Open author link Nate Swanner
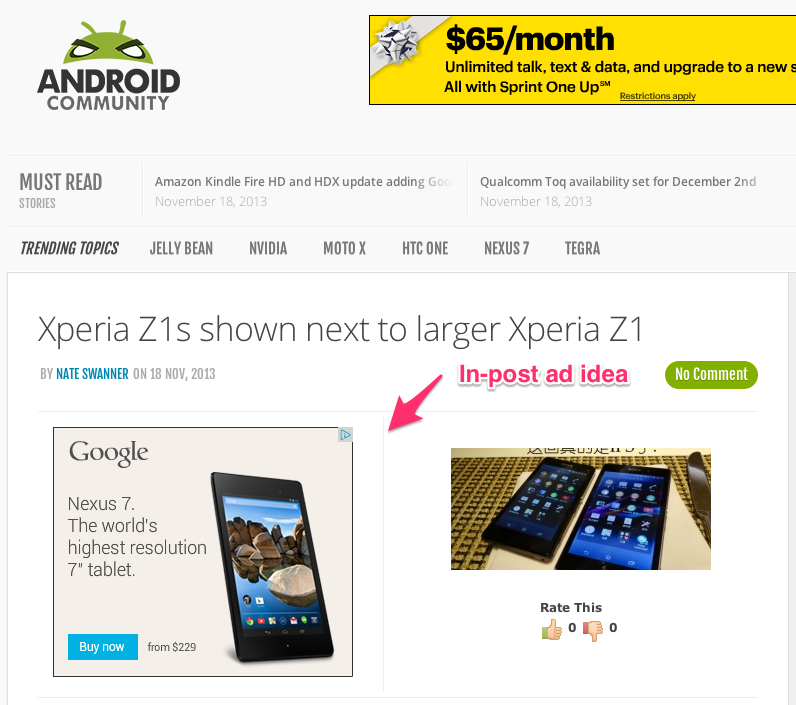796x705 pixels. tap(92, 374)
